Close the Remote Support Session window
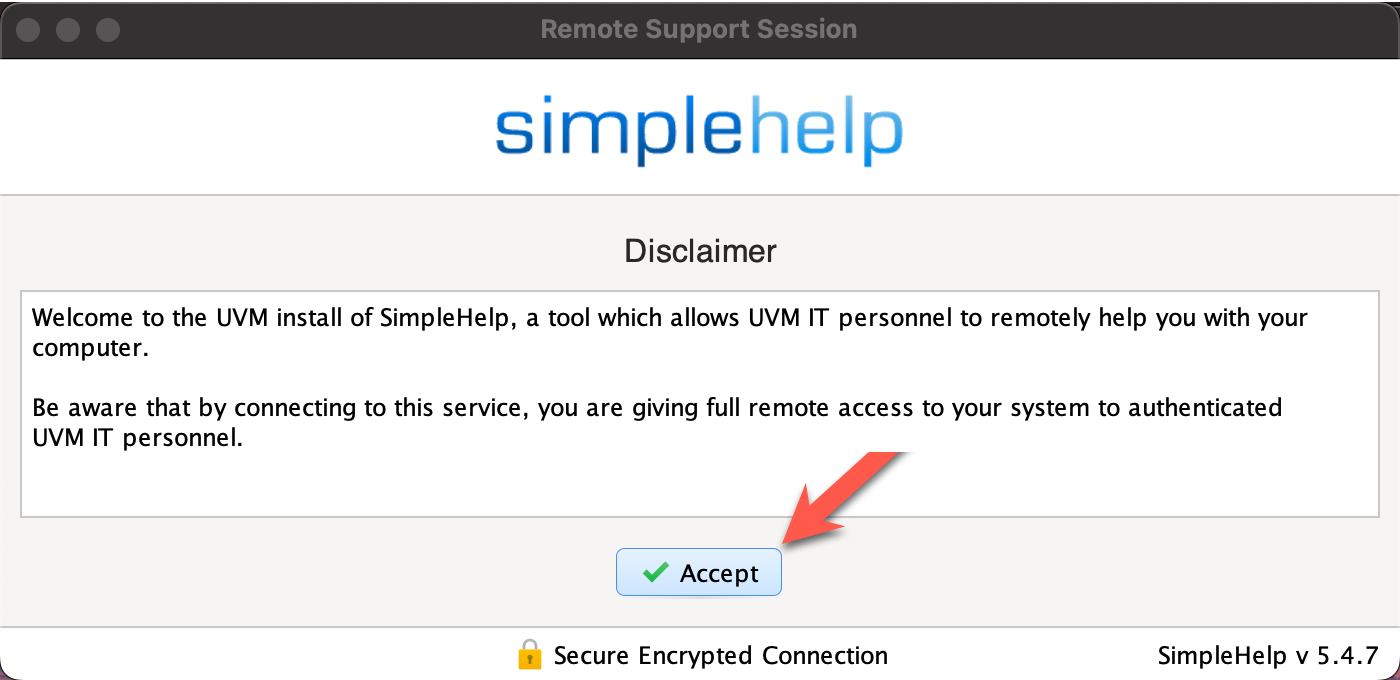Viewport: 1400px width, 680px height. [x=29, y=30]
